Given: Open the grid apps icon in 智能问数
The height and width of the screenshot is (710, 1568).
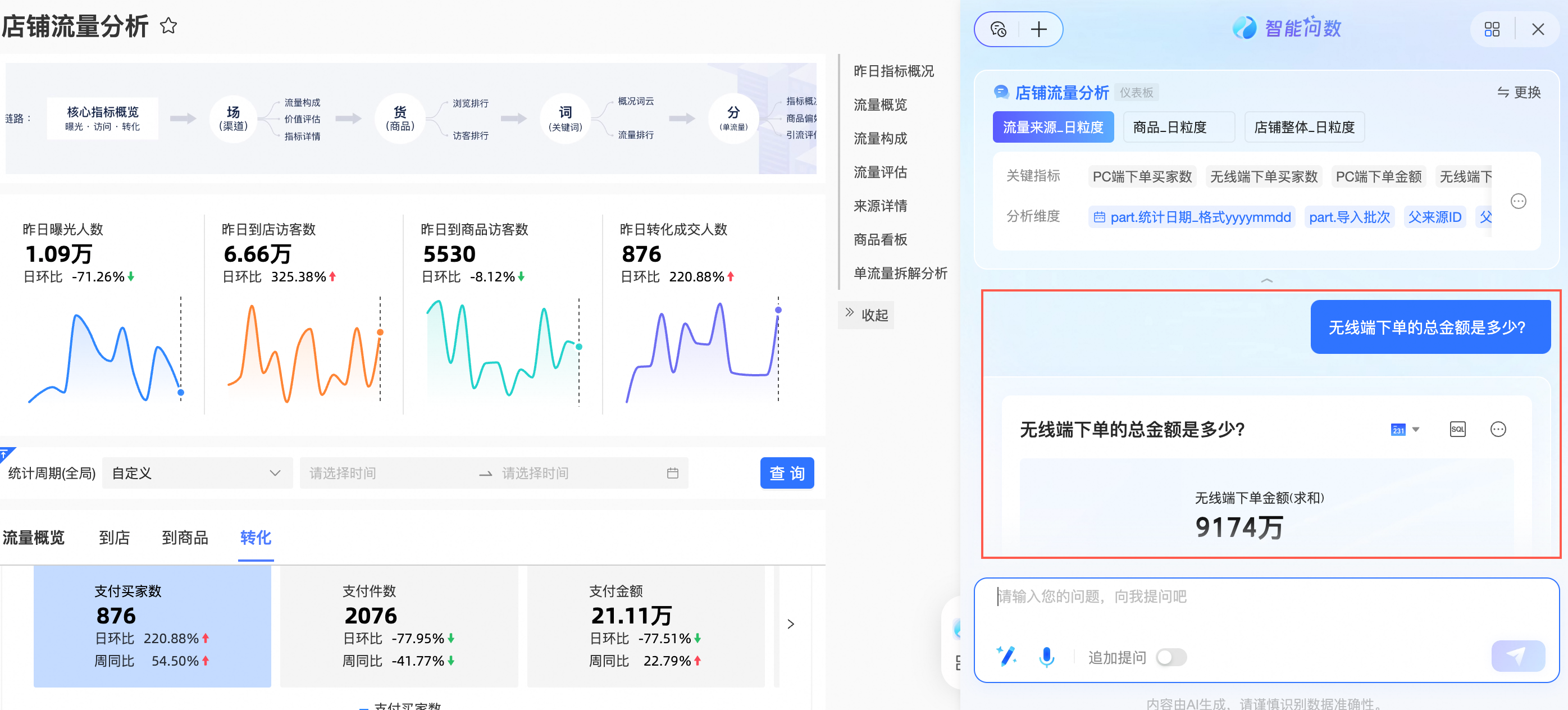Looking at the screenshot, I should click(1492, 29).
